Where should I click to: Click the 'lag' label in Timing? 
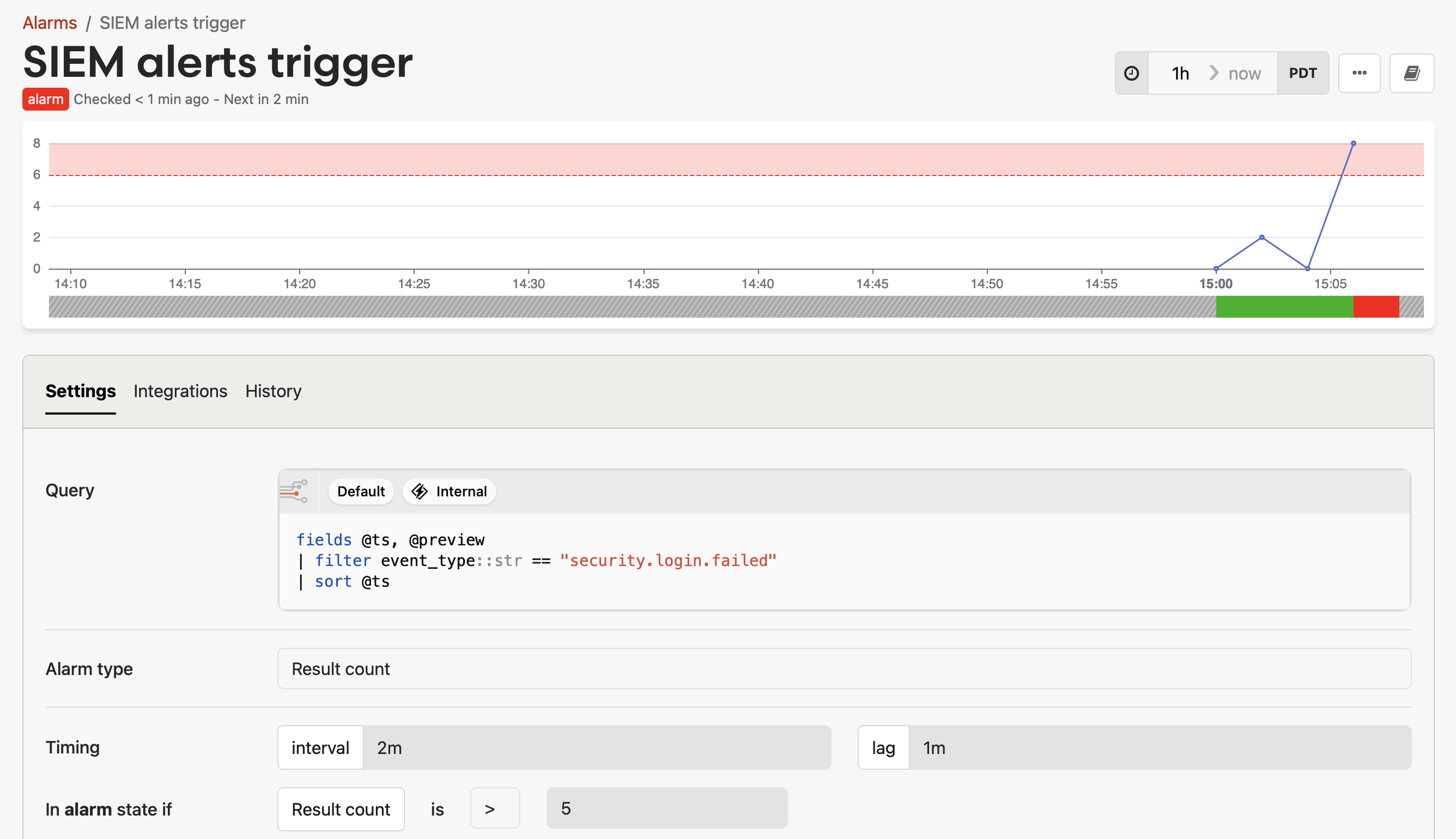coord(883,748)
